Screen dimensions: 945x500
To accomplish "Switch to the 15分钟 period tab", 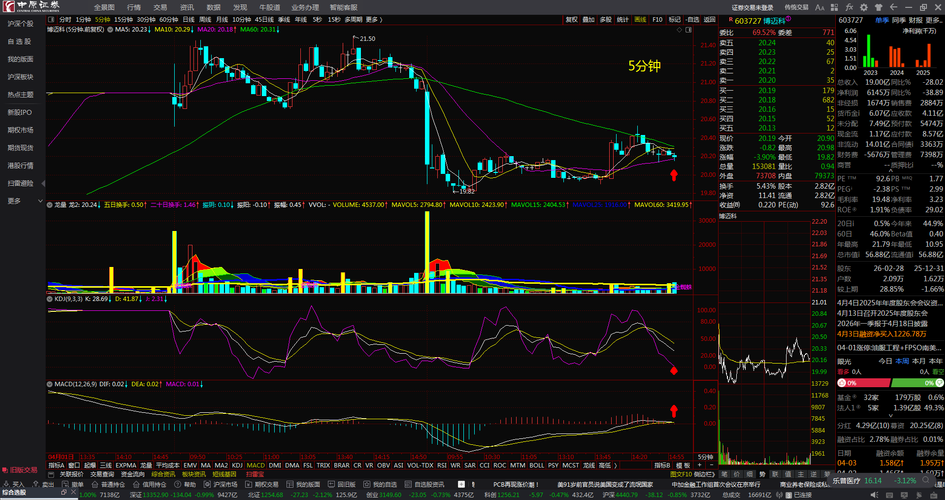I will click(x=124, y=19).
